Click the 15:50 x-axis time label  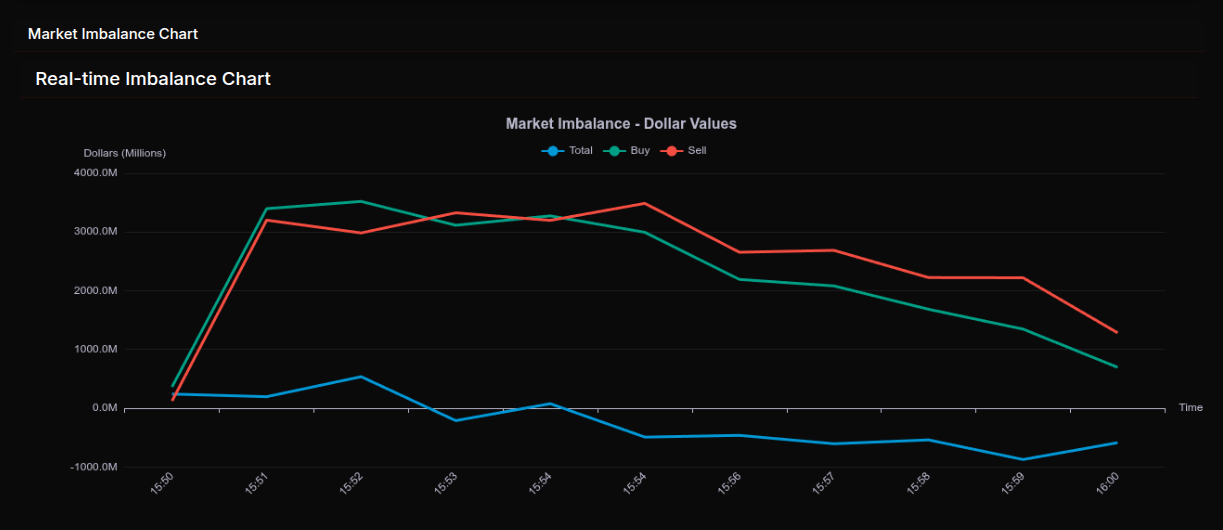click(163, 483)
